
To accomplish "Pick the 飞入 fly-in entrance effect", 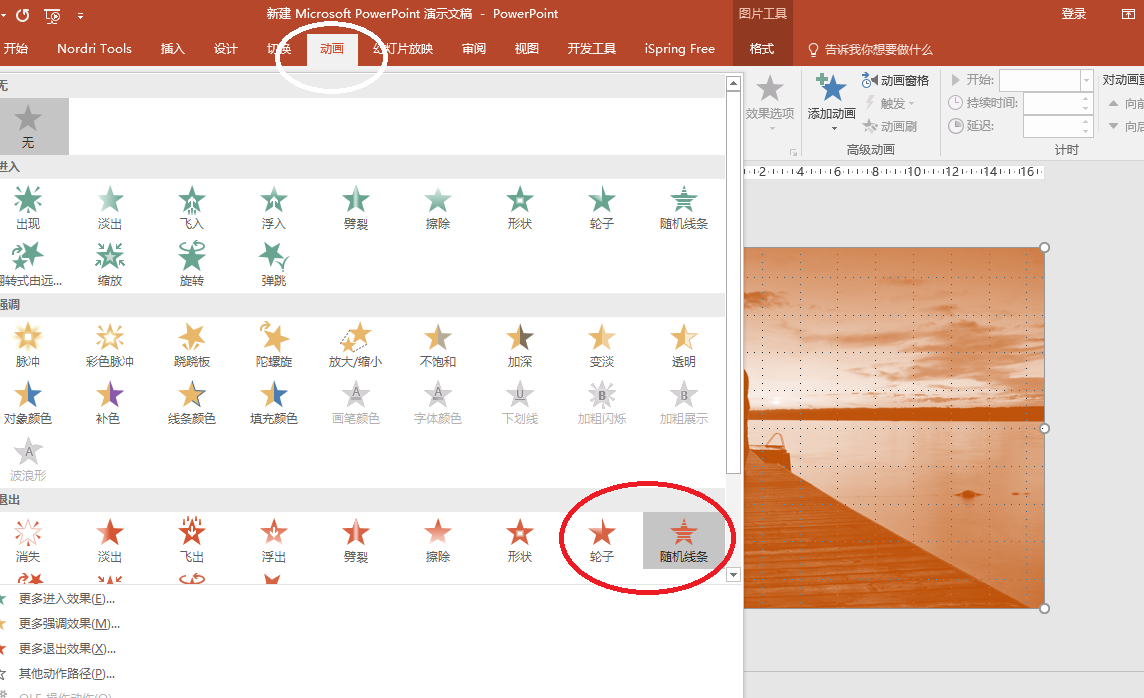I will click(192, 208).
